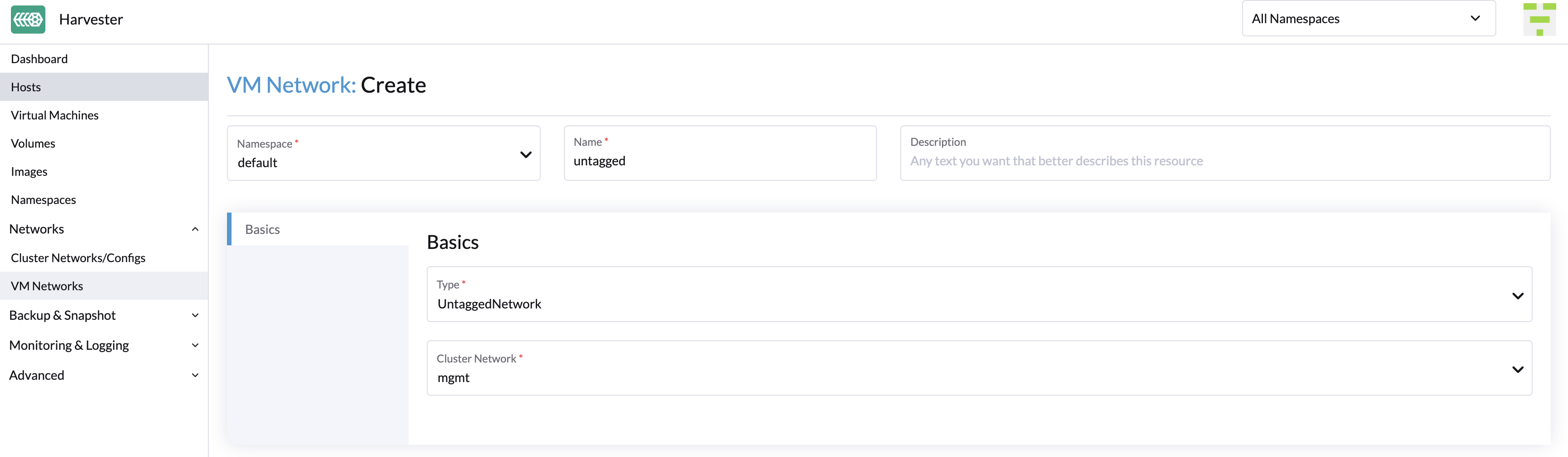Open the All Namespaces dropdown
This screenshot has height=457, width=1568.
point(1367,18)
